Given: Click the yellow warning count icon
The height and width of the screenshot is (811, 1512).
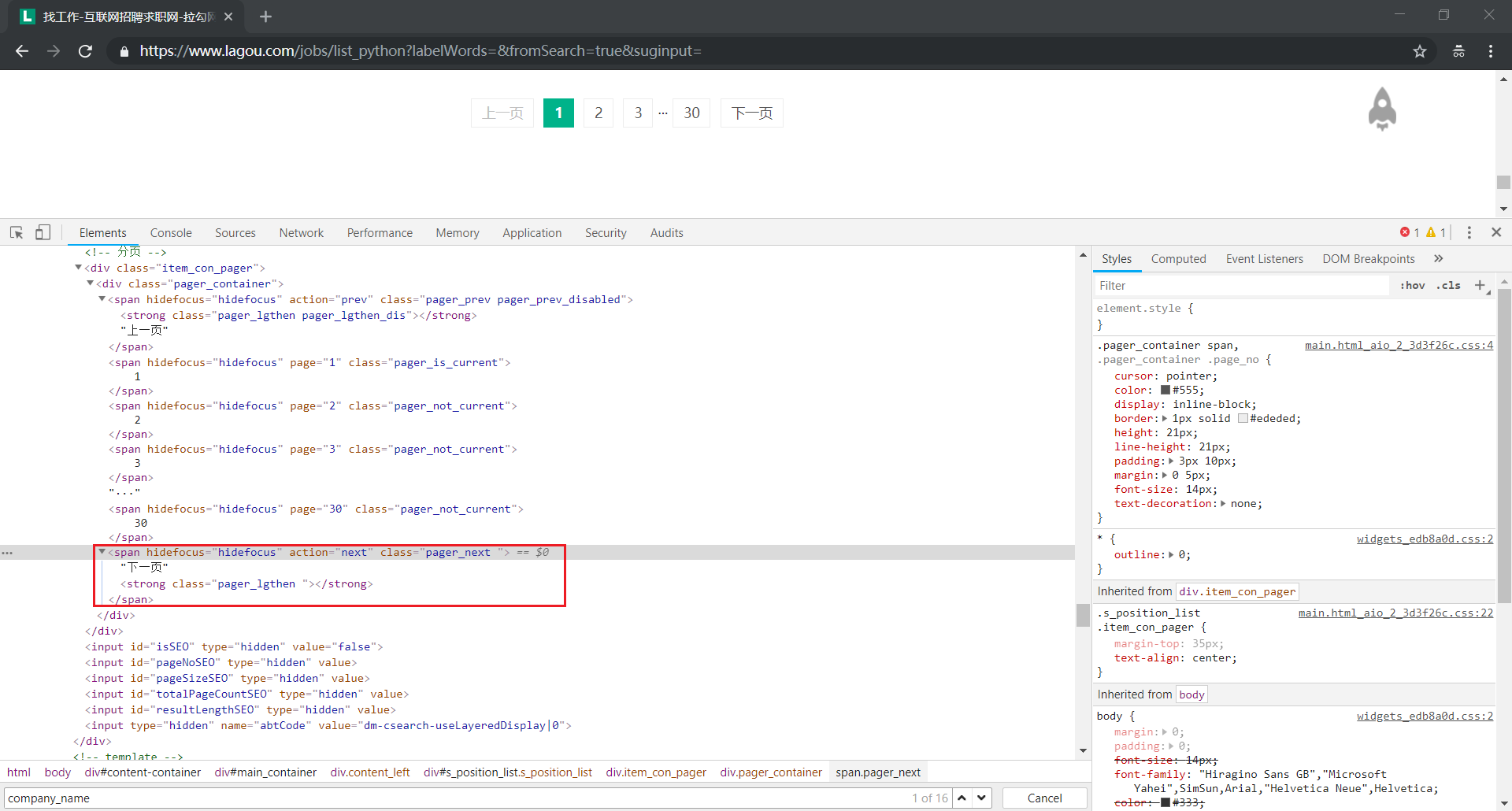Looking at the screenshot, I should [x=1431, y=232].
